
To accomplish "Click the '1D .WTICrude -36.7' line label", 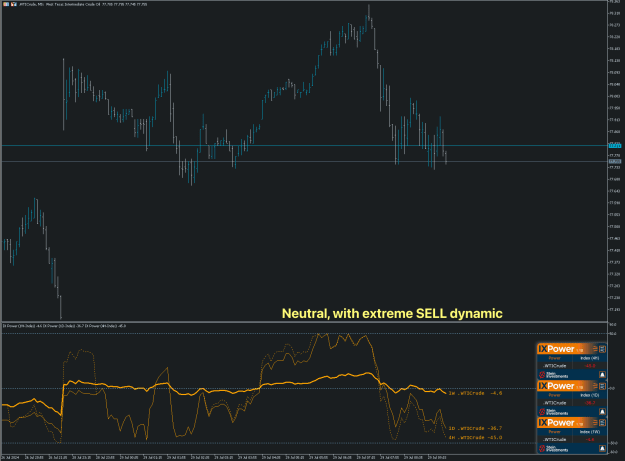I will click(475, 428).
